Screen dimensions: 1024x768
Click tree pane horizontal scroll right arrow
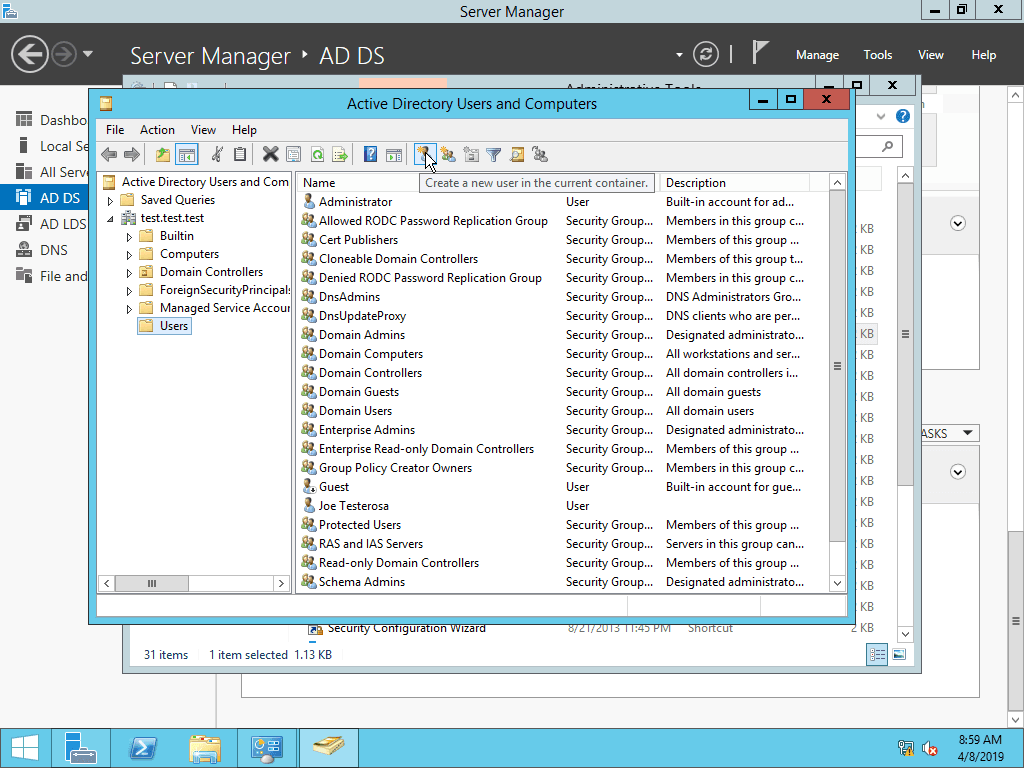(x=281, y=583)
